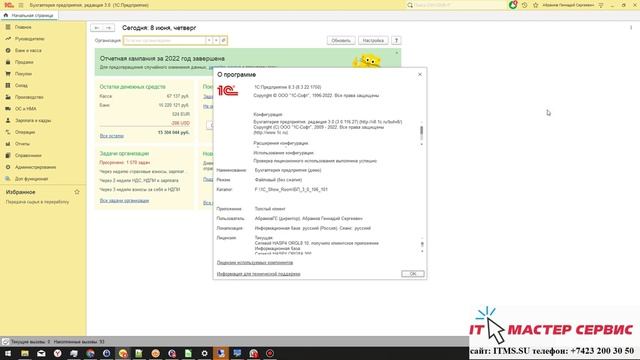Open the Справочники sidebar section
The height and width of the screenshot is (360, 640).
[x=28, y=156]
